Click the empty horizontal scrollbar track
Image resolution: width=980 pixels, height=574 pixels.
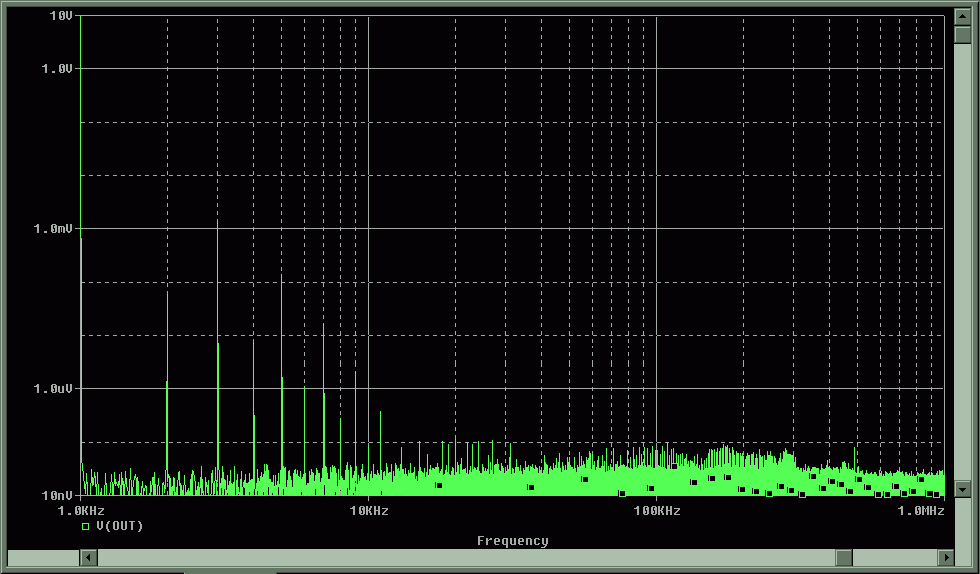click(x=450, y=557)
